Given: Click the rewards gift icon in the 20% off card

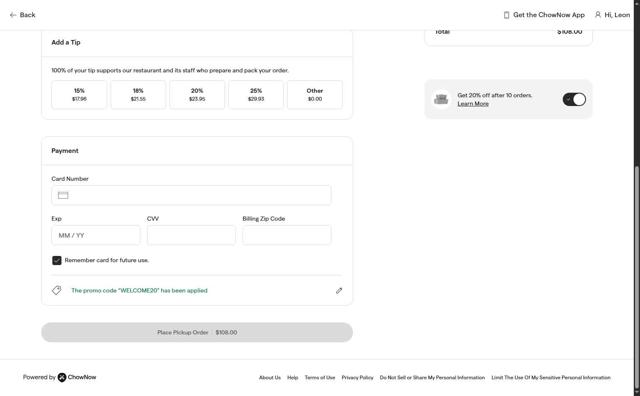Looking at the screenshot, I should (441, 99).
